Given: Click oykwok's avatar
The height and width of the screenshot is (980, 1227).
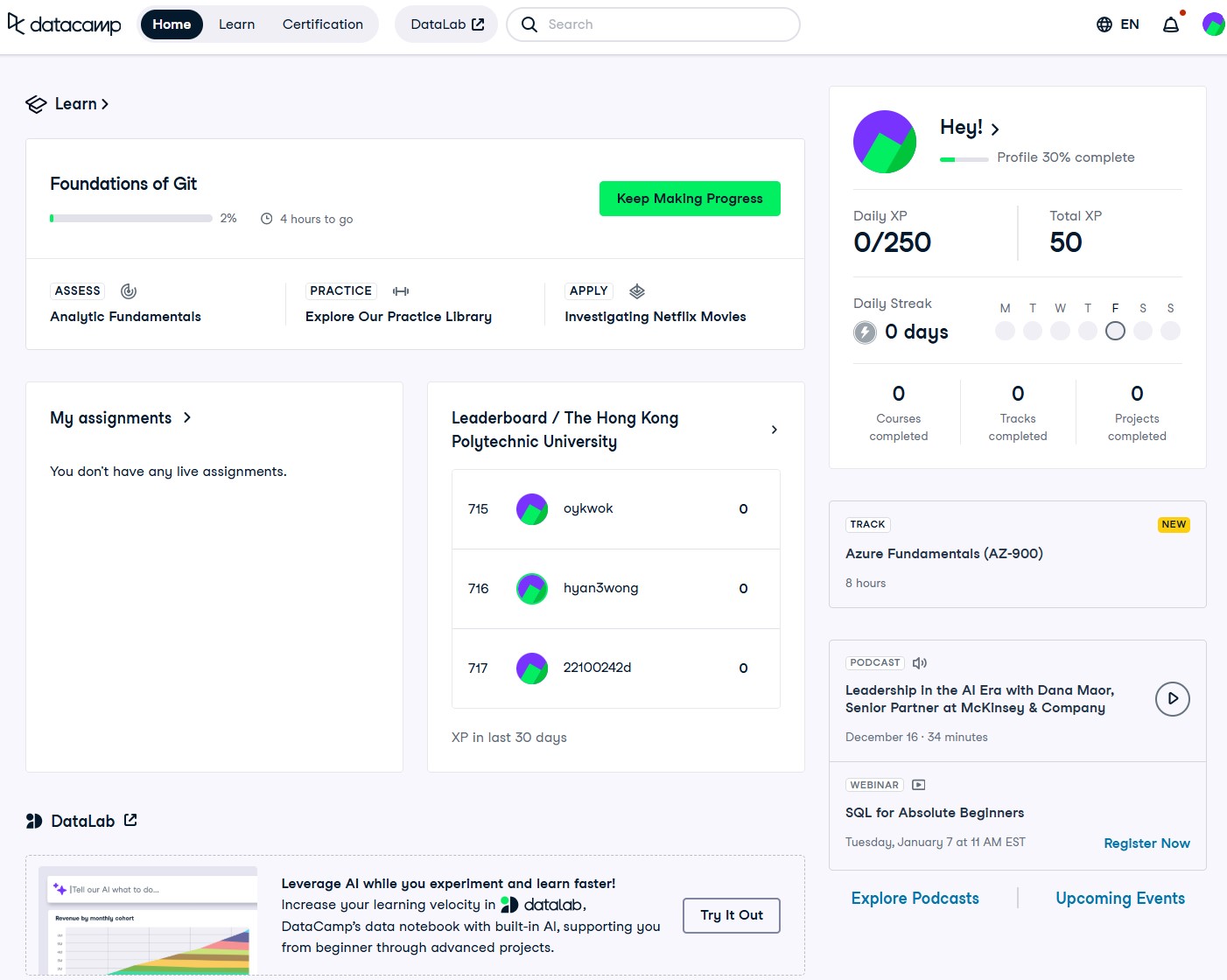Looking at the screenshot, I should click(x=532, y=509).
